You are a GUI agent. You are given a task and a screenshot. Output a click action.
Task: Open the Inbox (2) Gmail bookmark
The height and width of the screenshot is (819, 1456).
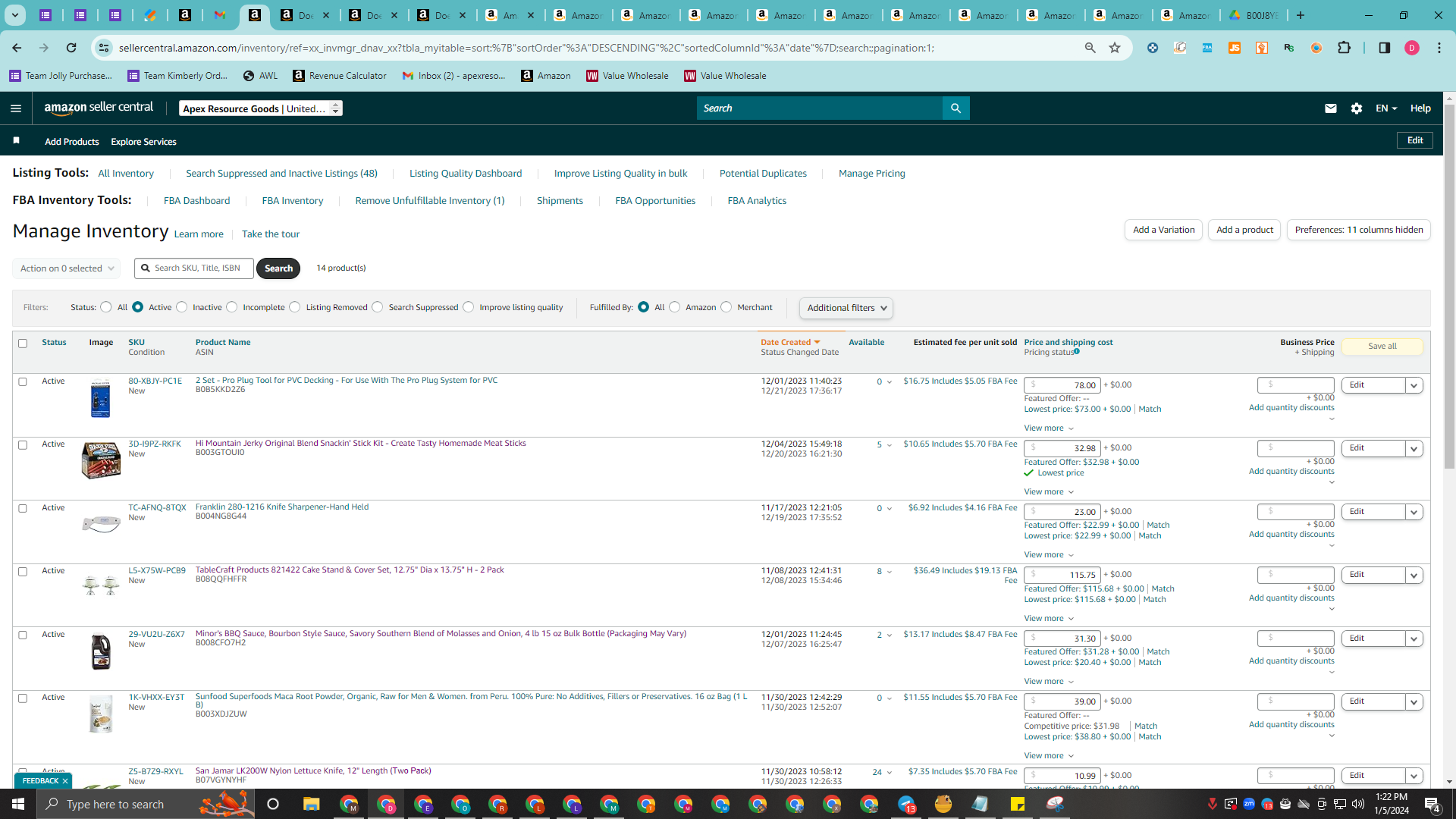pos(454,76)
